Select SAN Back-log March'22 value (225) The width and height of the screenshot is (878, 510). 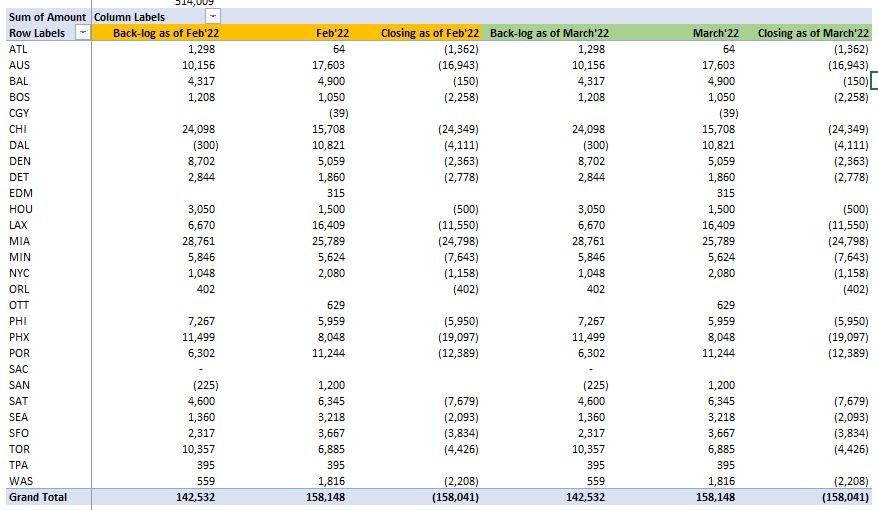tap(596, 385)
